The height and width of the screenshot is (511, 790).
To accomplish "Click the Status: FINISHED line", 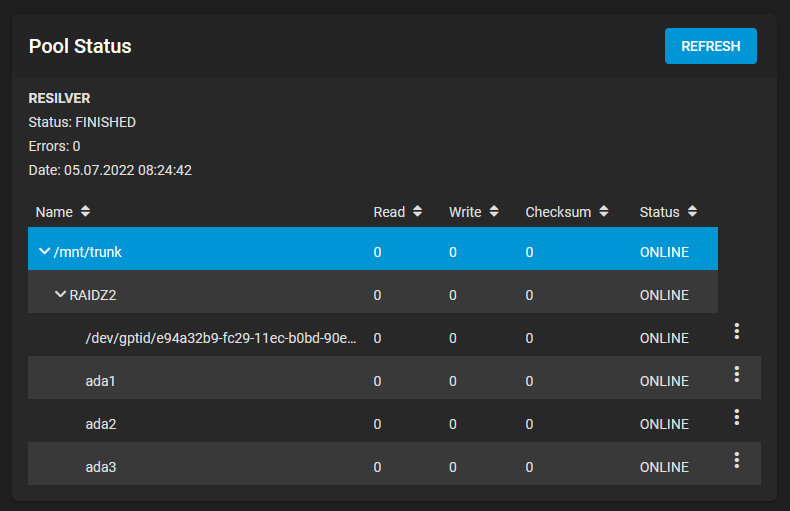I will pos(82,122).
